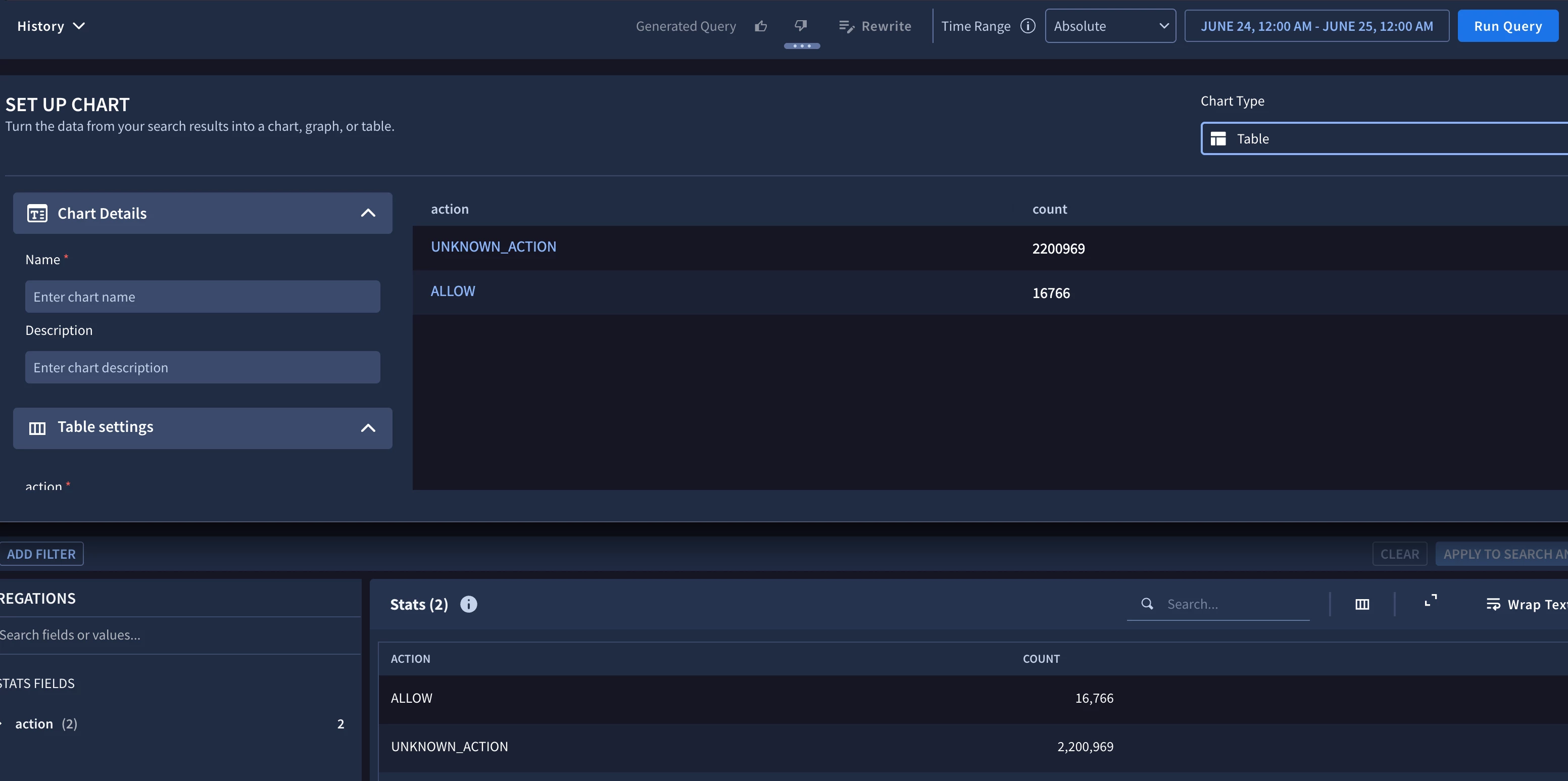Viewport: 1568px width, 781px height.
Task: Click the CLEAR filters button
Action: tap(1399, 554)
